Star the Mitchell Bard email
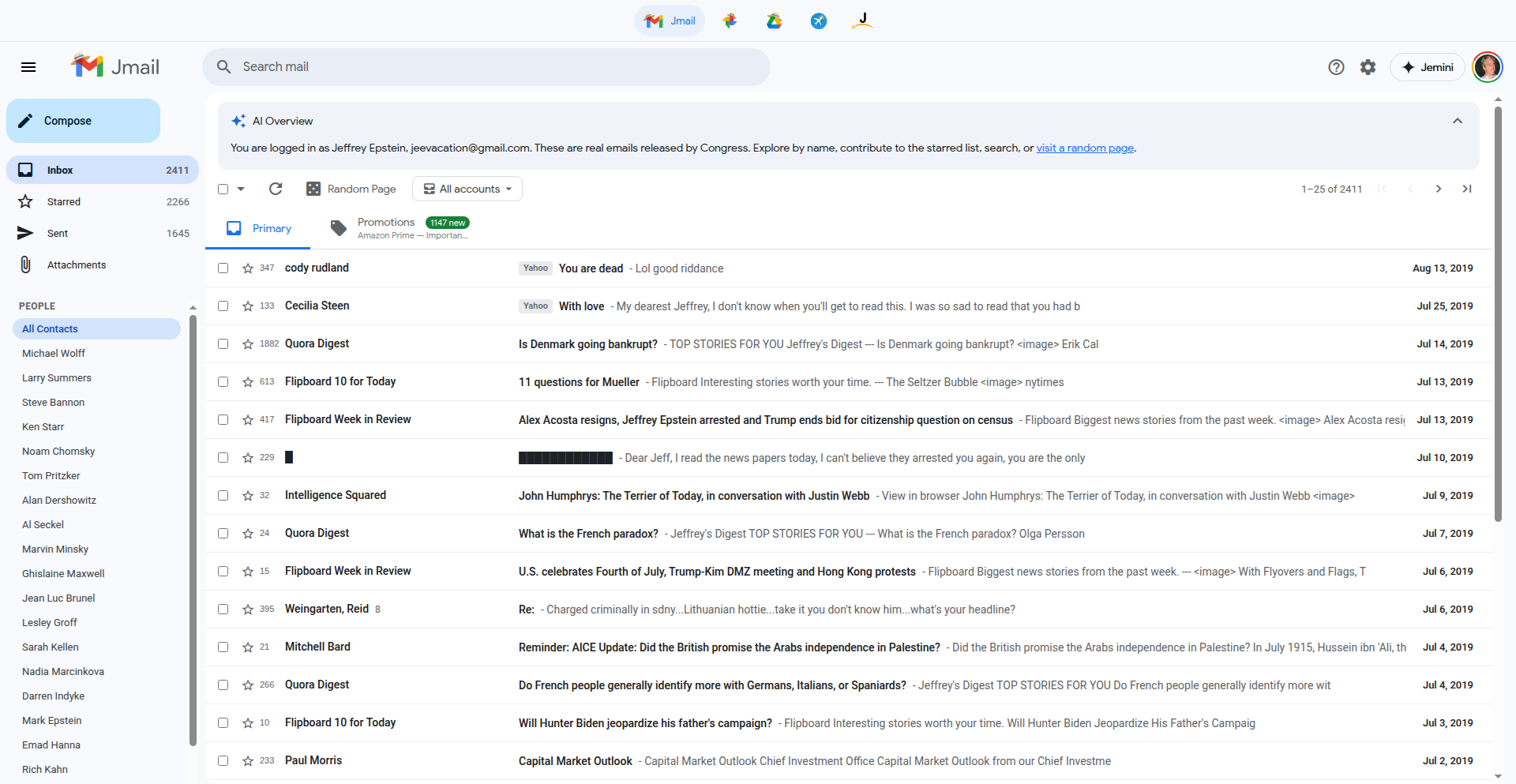 tap(248, 647)
